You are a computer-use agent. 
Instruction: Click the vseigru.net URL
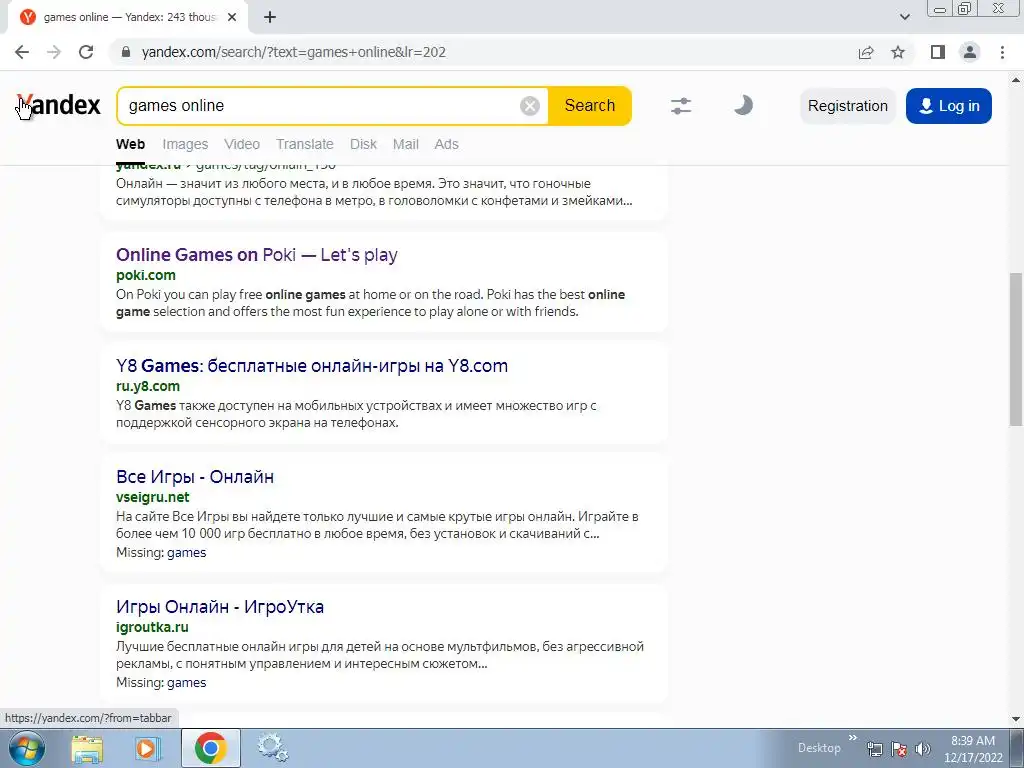(153, 497)
